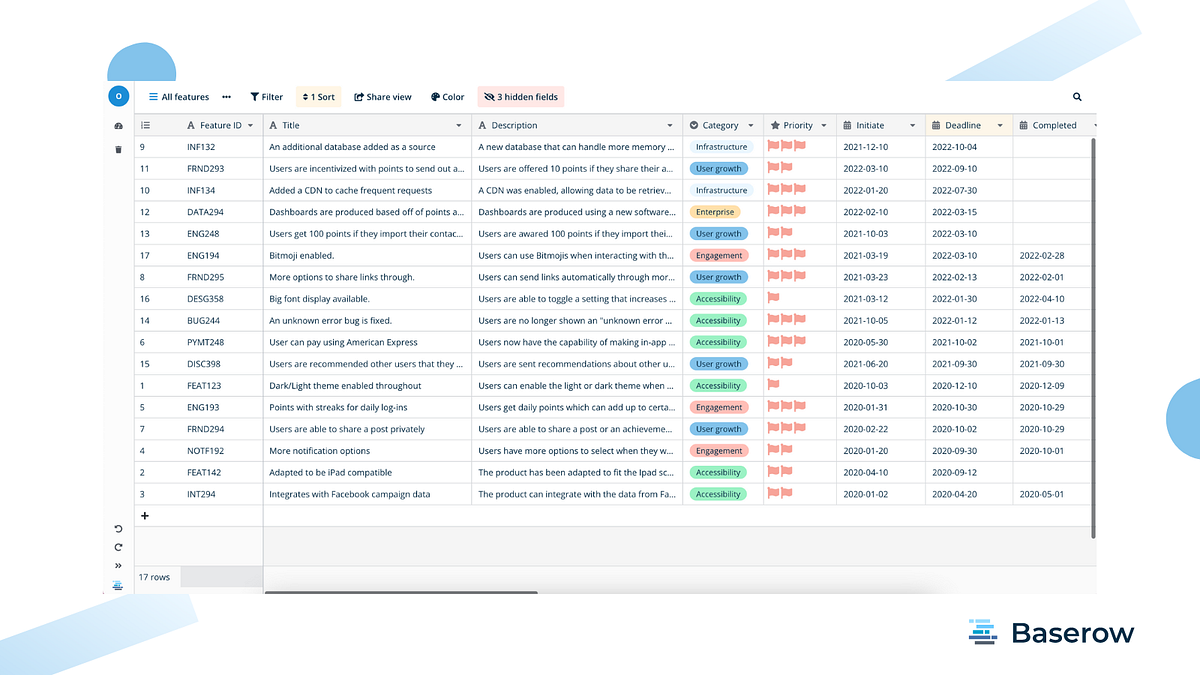The width and height of the screenshot is (1200, 675).
Task: Click the trash icon in the left sidebar
Action: point(118,148)
